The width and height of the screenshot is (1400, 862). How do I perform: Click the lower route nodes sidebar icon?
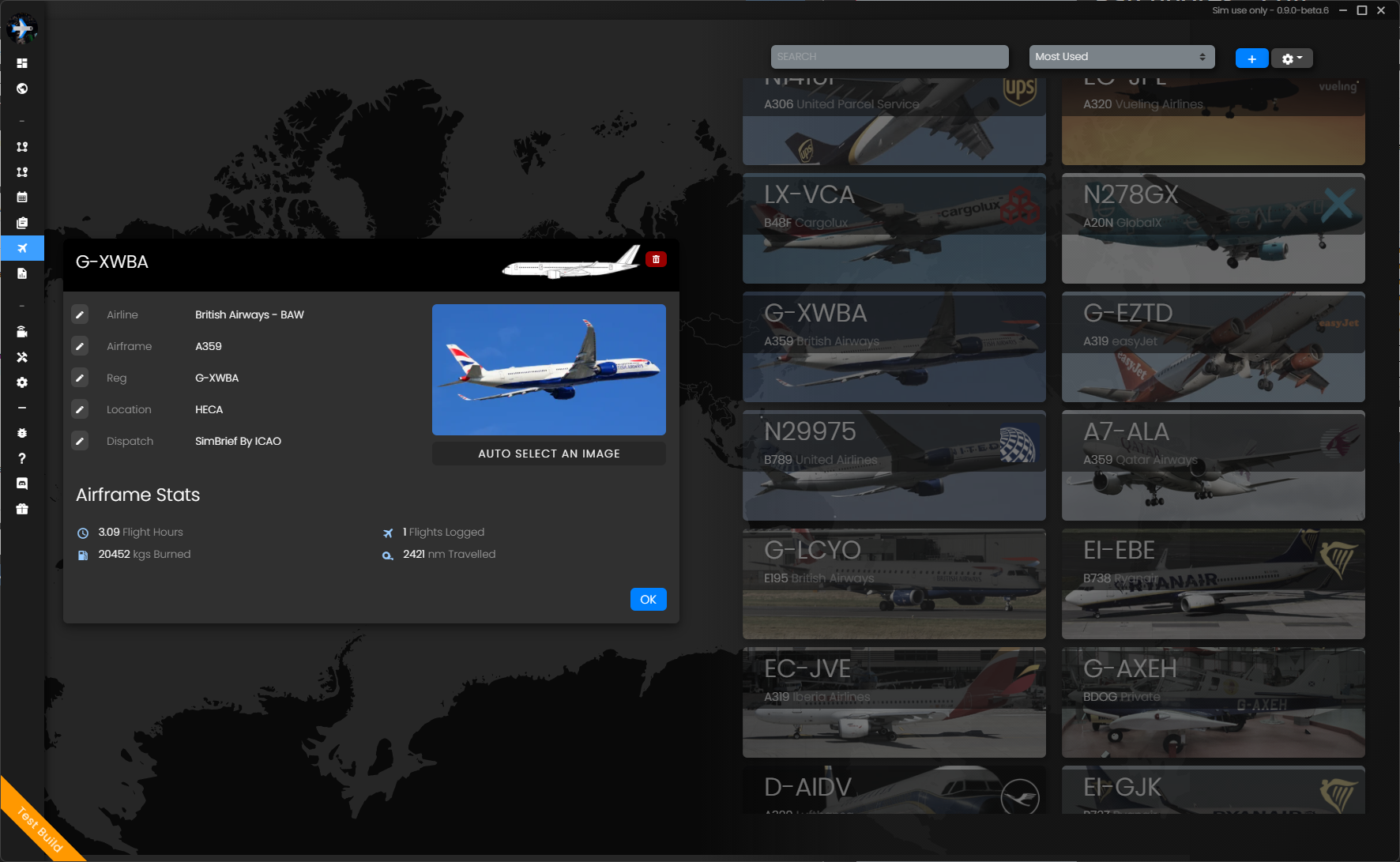tap(22, 172)
